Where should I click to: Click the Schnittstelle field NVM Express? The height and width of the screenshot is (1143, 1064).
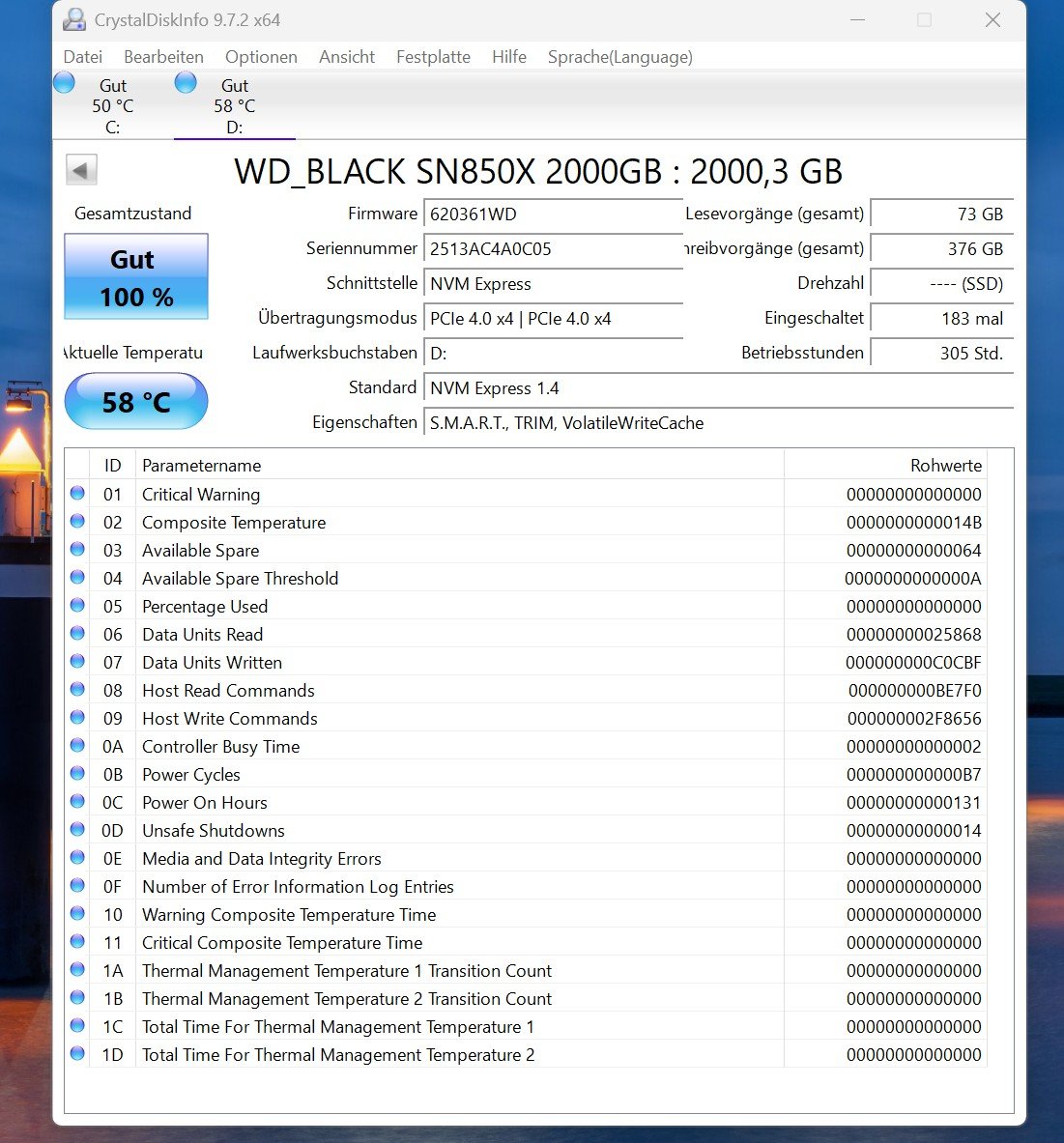(x=553, y=283)
